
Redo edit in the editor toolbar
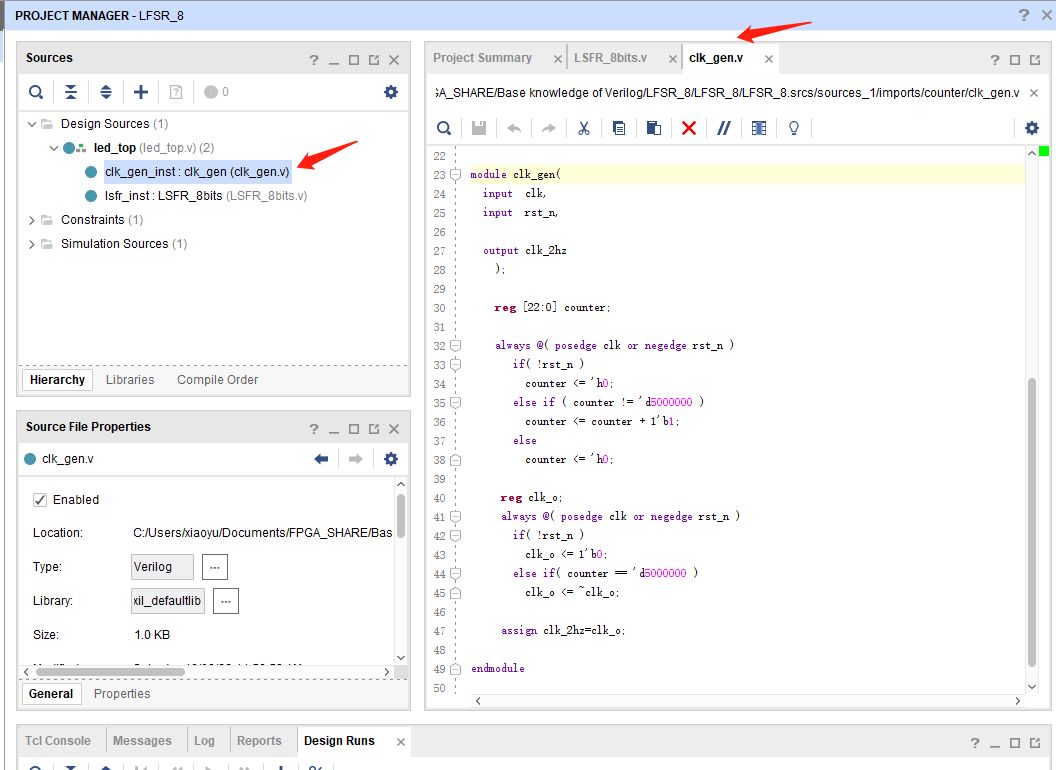pyautogui.click(x=549, y=128)
